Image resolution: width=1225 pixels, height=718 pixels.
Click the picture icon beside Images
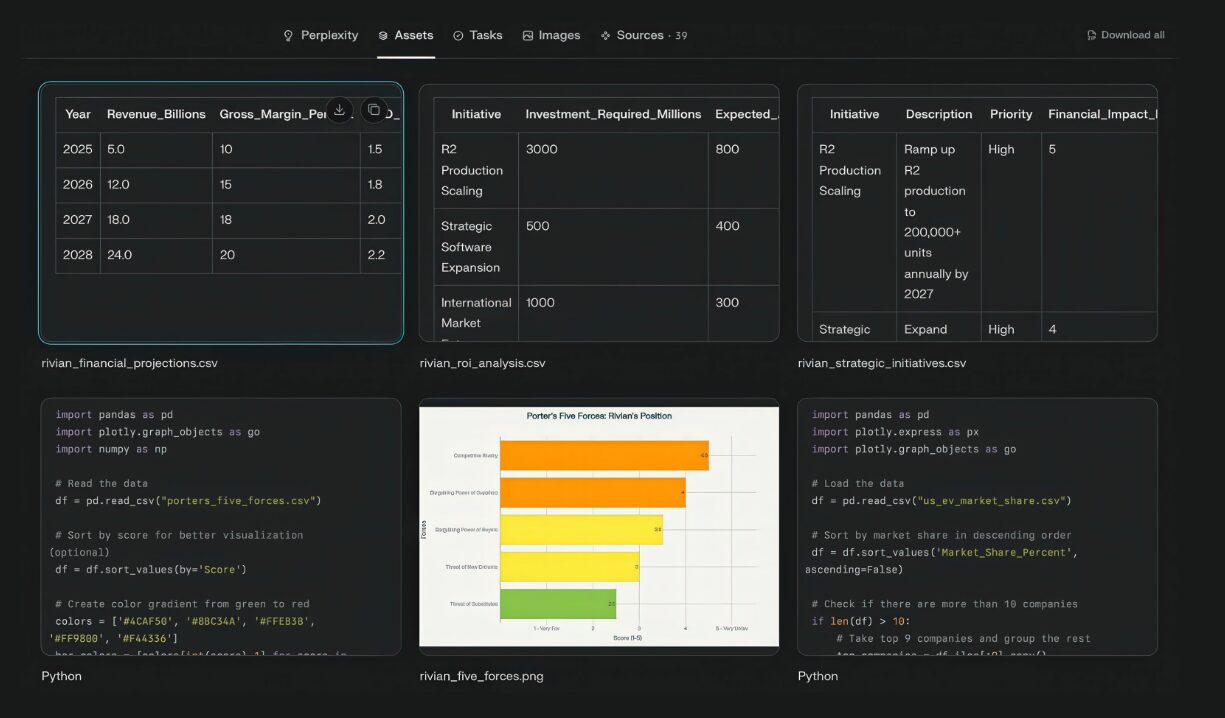[x=527, y=35]
